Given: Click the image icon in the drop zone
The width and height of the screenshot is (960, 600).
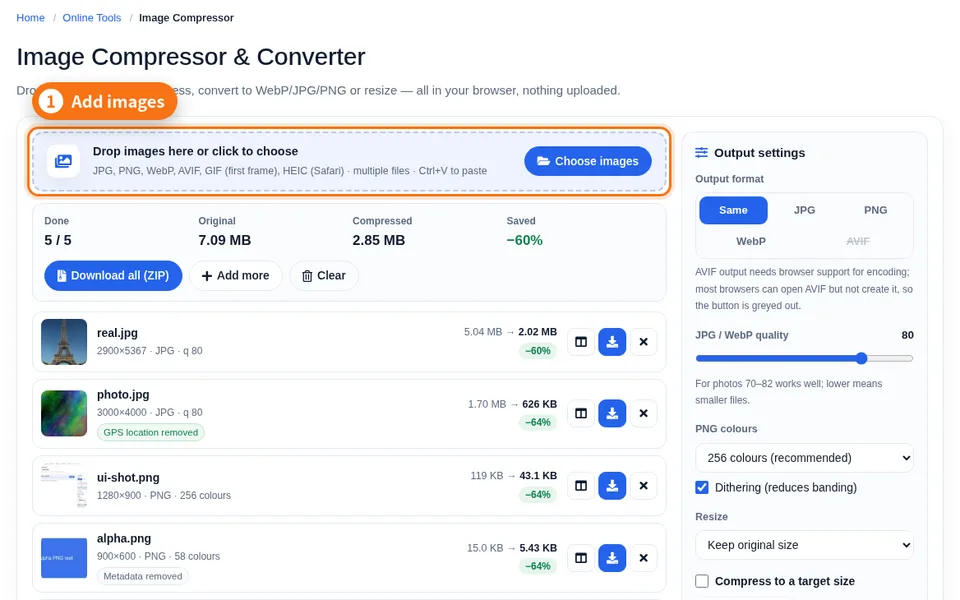Looking at the screenshot, I should click(x=63, y=161).
